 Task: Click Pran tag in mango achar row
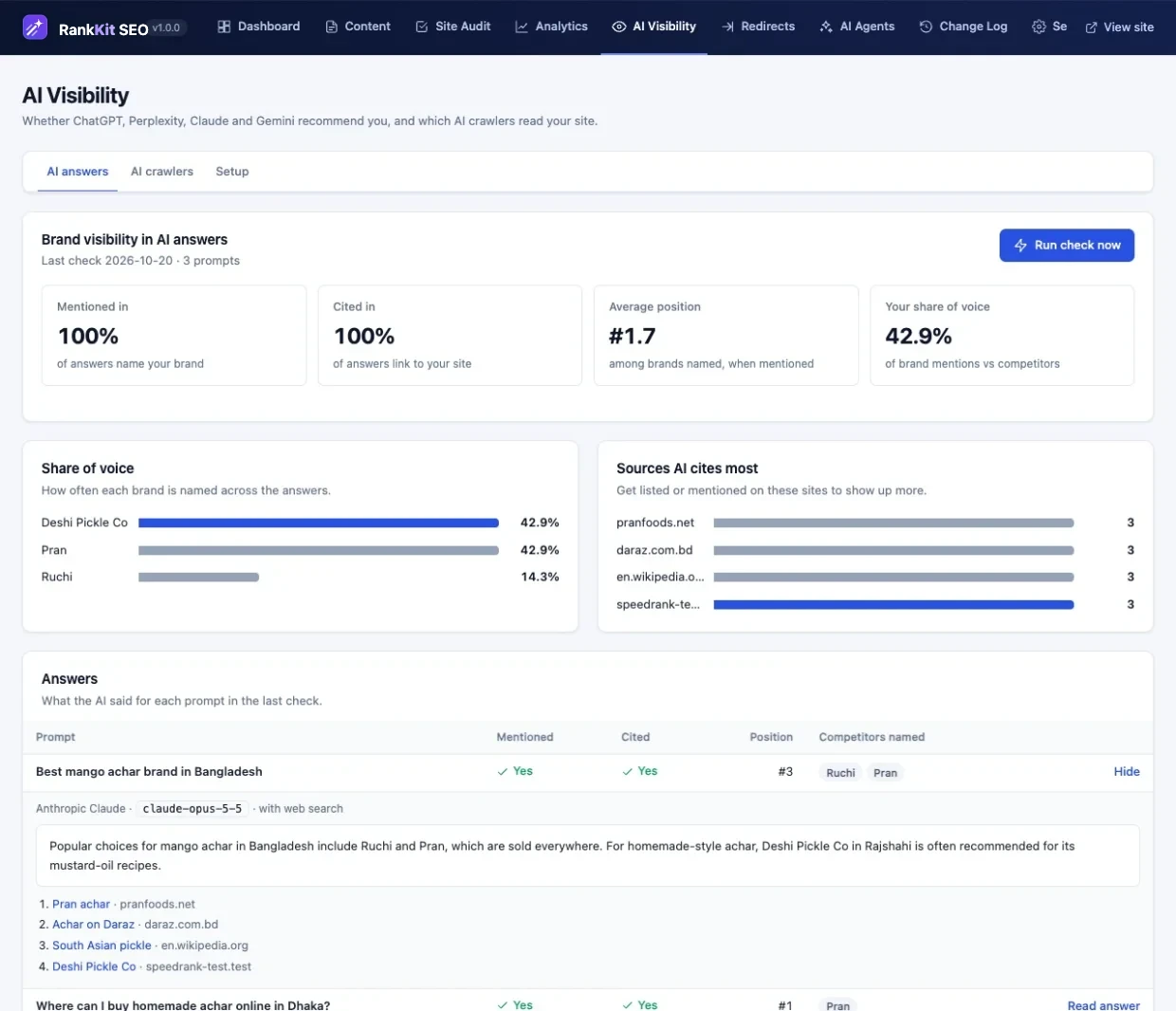coord(885,773)
